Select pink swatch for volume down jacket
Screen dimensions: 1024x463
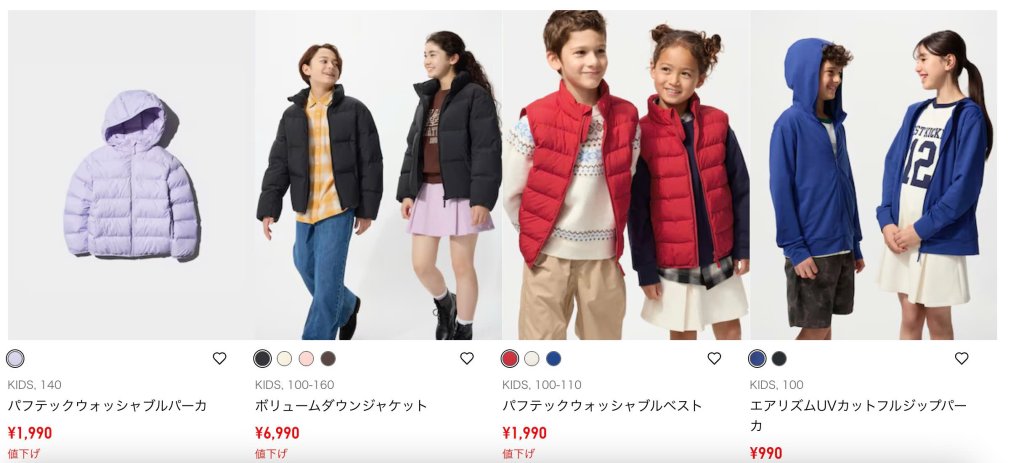pos(306,359)
